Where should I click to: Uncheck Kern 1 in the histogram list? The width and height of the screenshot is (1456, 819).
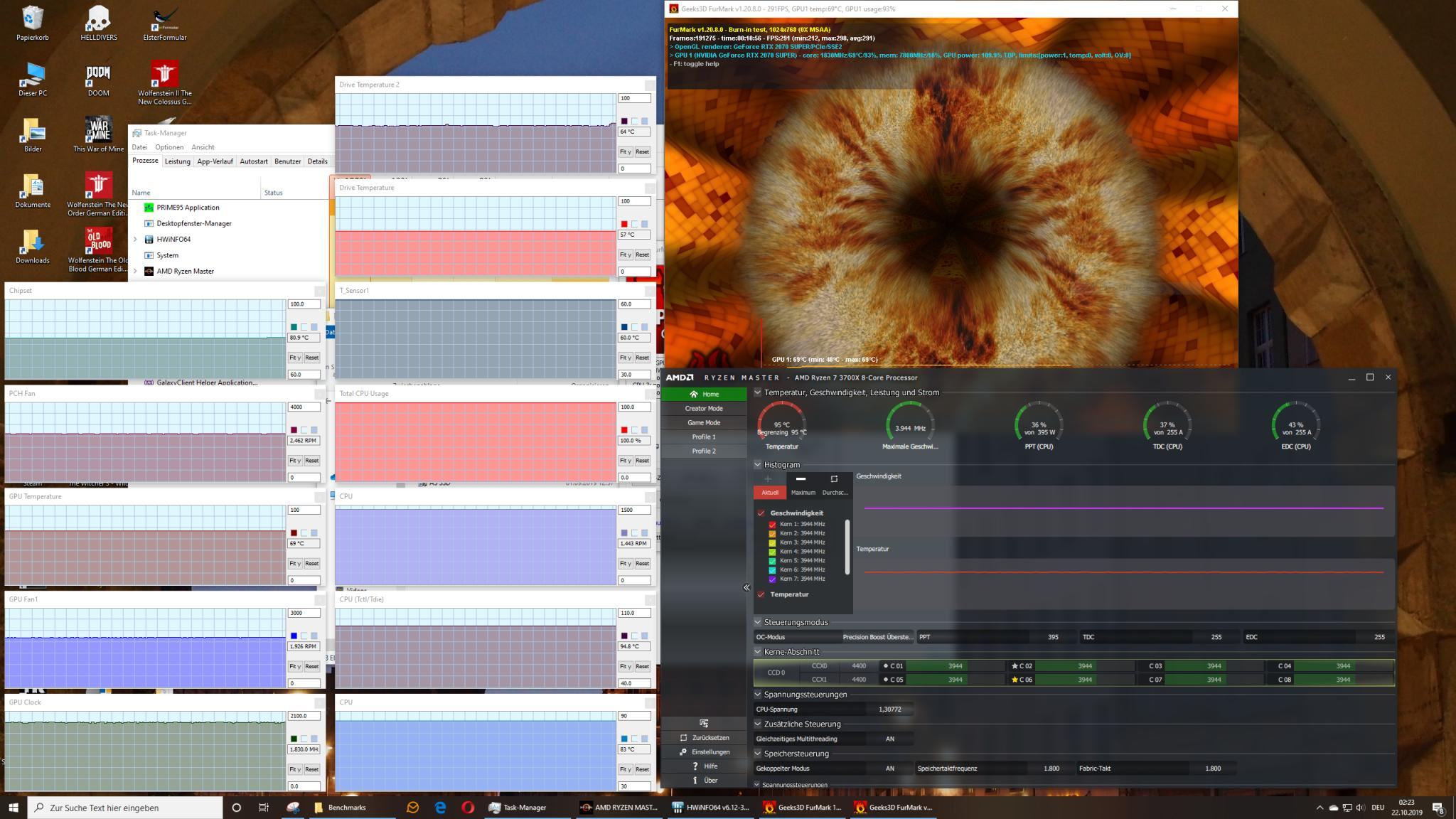tap(772, 524)
